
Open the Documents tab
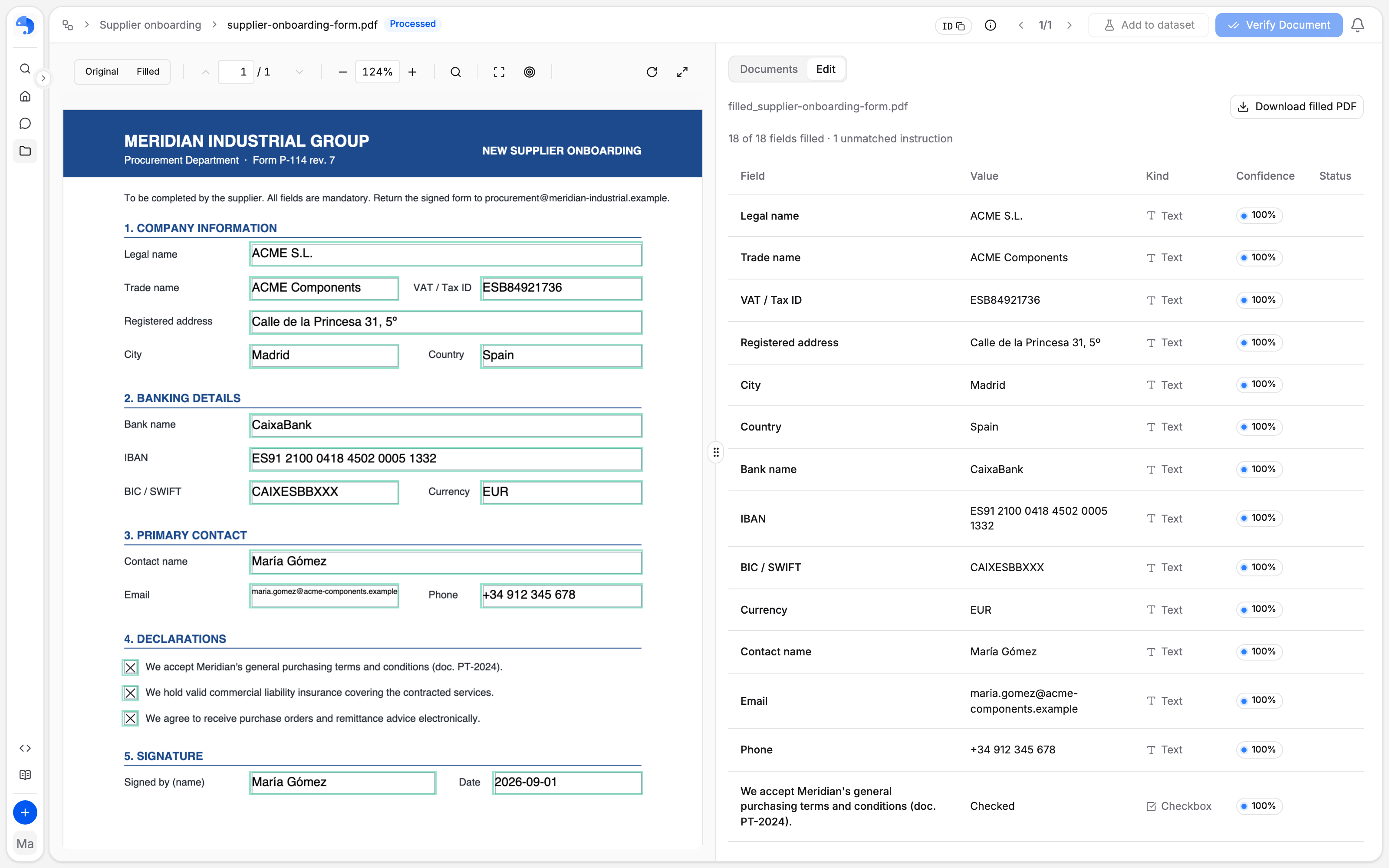click(x=768, y=69)
